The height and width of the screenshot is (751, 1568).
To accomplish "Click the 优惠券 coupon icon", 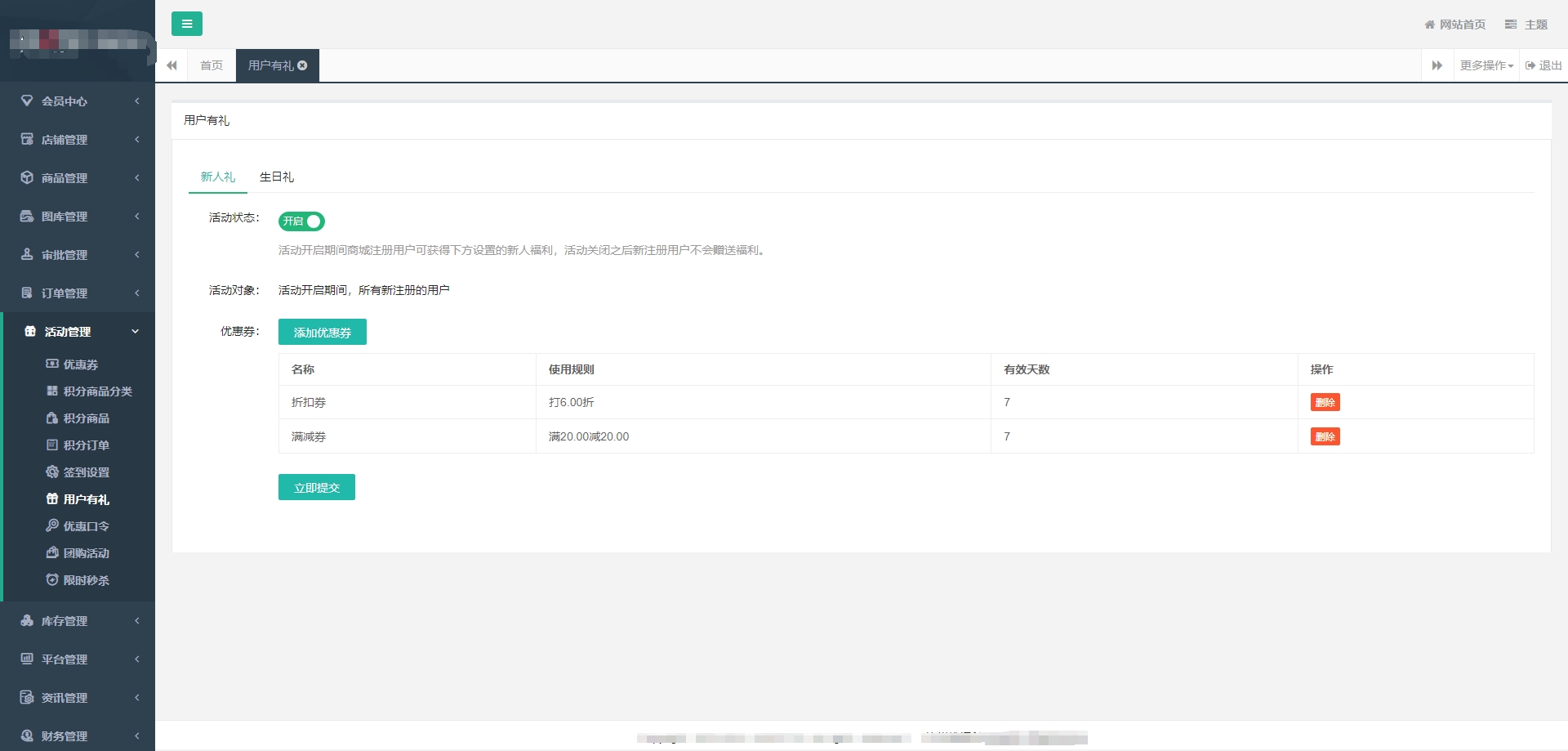I will pos(52,364).
